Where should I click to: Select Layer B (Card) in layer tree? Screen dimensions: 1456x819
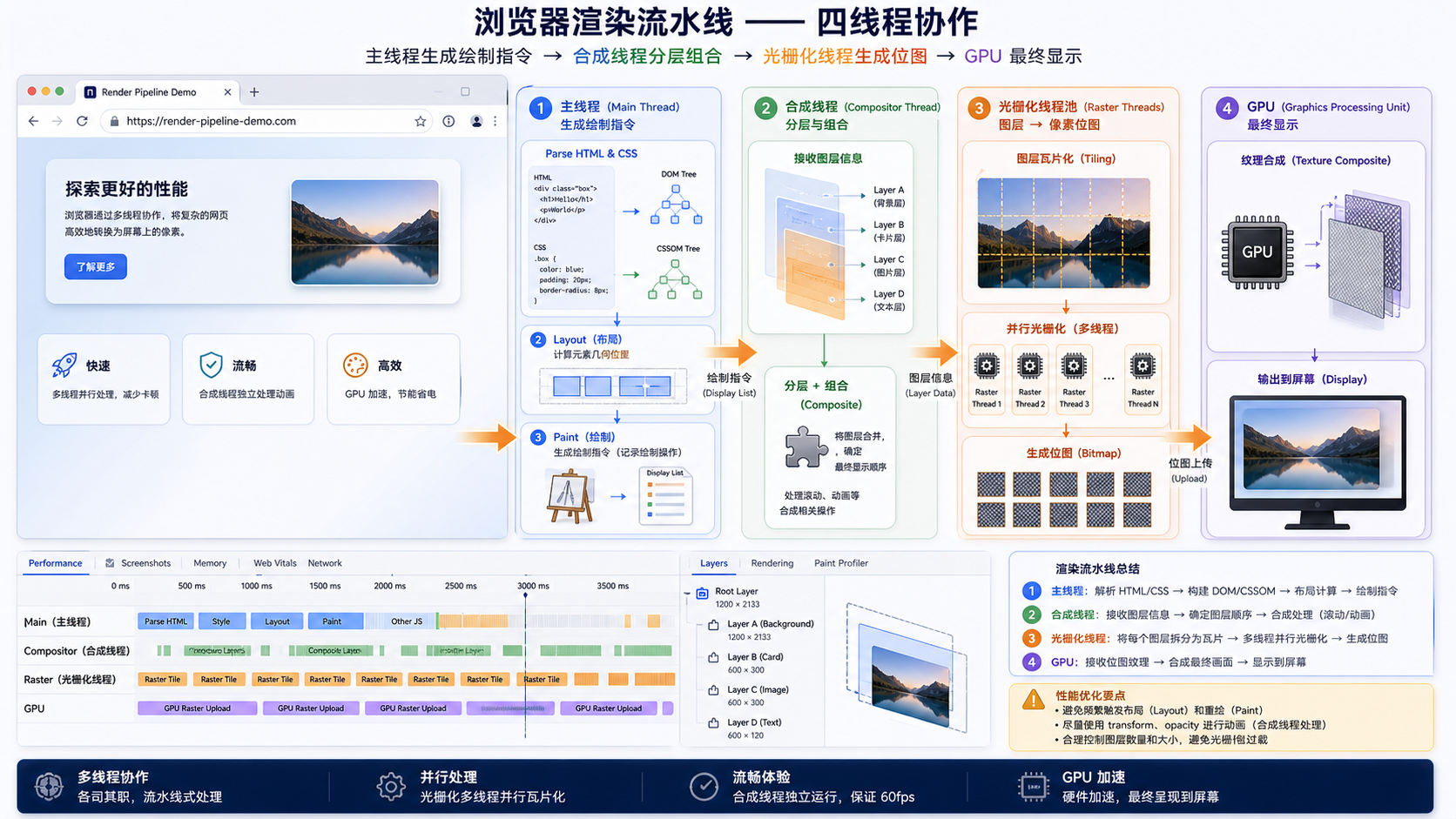pyautogui.click(x=755, y=657)
